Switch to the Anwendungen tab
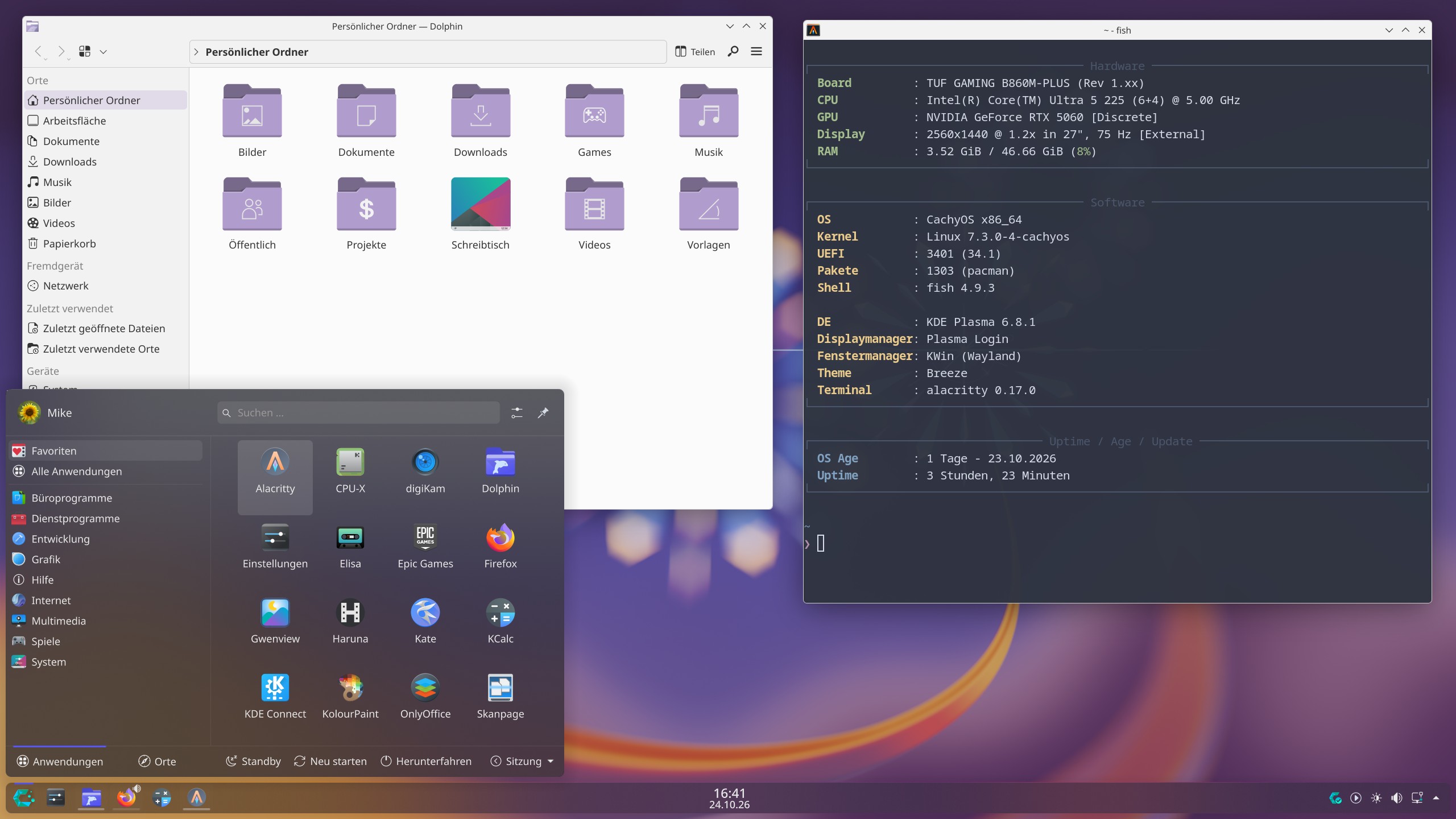 coord(60,761)
